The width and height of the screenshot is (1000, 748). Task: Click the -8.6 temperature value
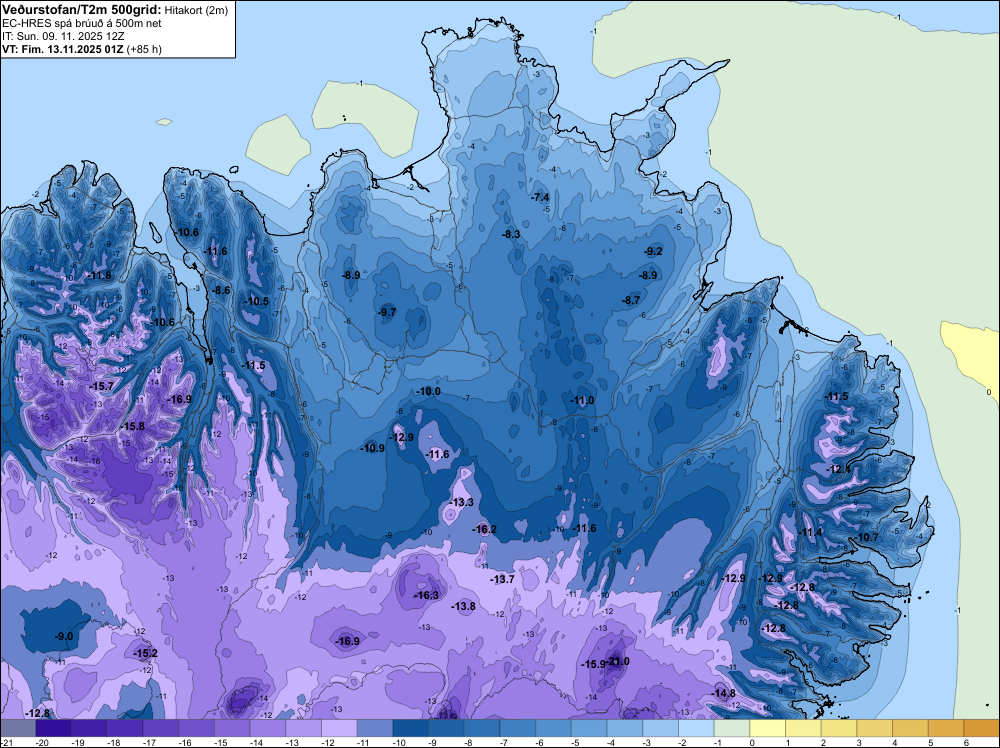click(221, 290)
